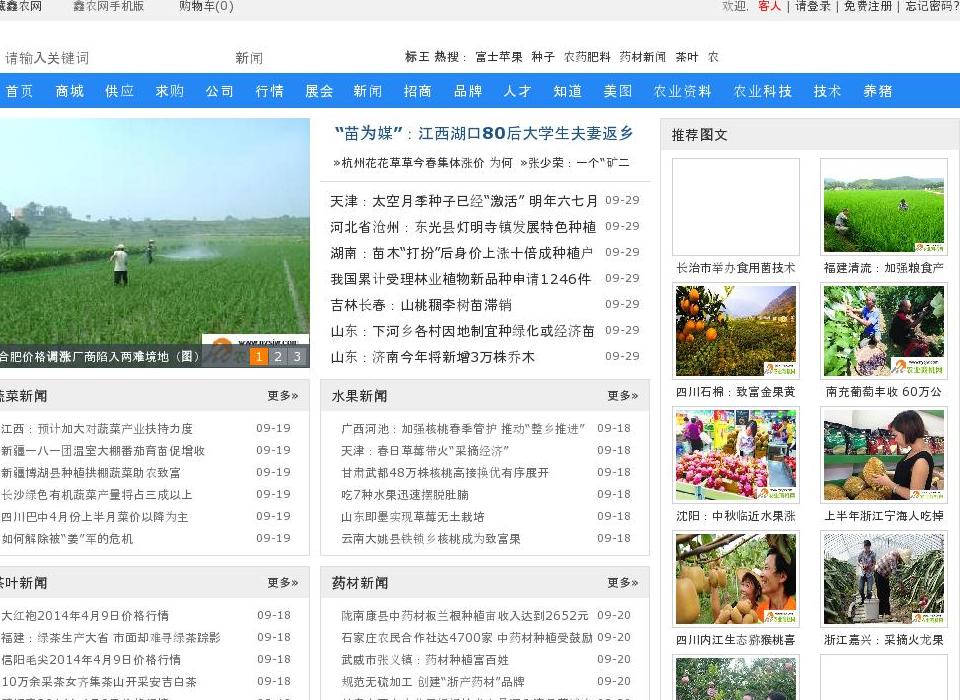960x700 pixels.
Task: Open 上半年浙江宁海人吃掉 durian thumbnail
Action: pos(883,455)
